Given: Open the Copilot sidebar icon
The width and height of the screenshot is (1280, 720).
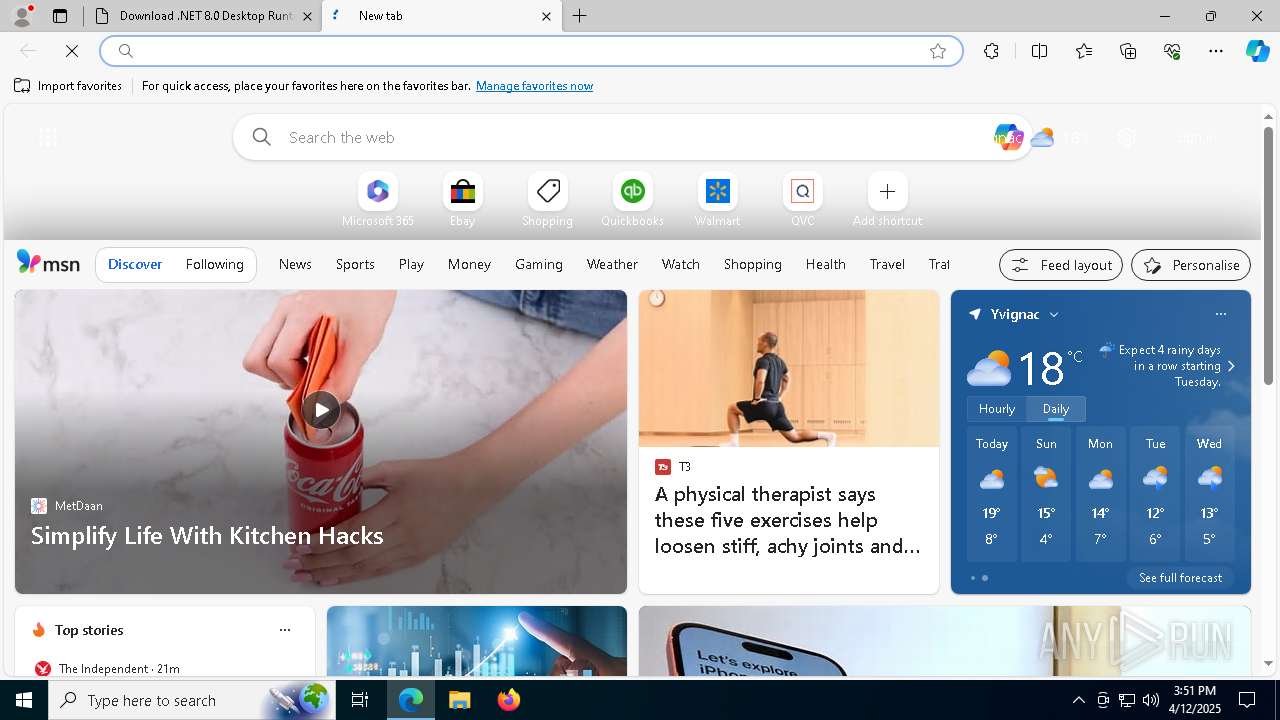Looking at the screenshot, I should pos(1257,51).
